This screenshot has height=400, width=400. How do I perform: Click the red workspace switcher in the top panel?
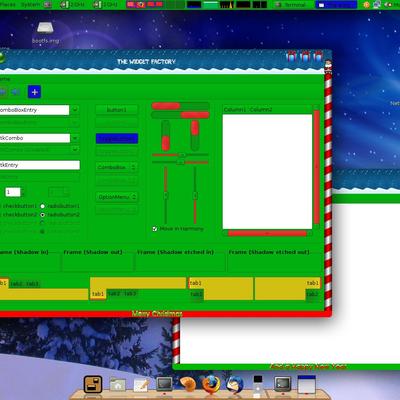[x=145, y=5]
